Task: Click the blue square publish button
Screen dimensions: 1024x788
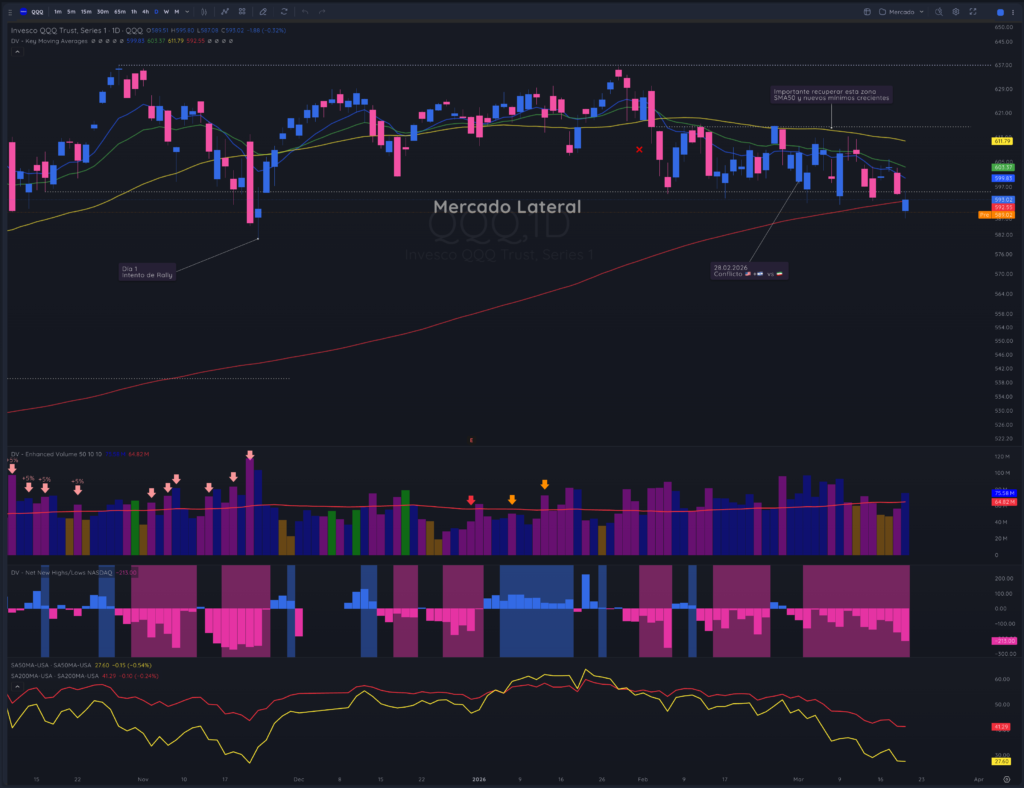Action: coord(1000,12)
